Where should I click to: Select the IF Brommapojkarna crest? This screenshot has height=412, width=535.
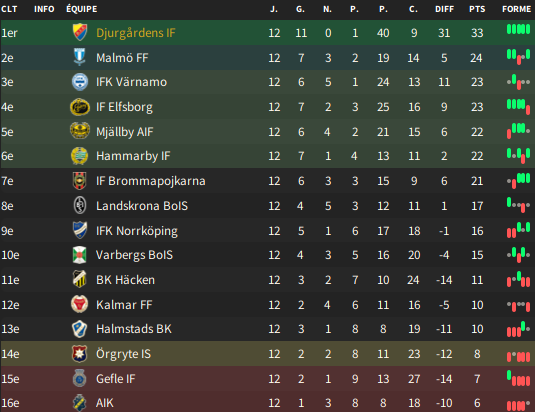(x=79, y=181)
